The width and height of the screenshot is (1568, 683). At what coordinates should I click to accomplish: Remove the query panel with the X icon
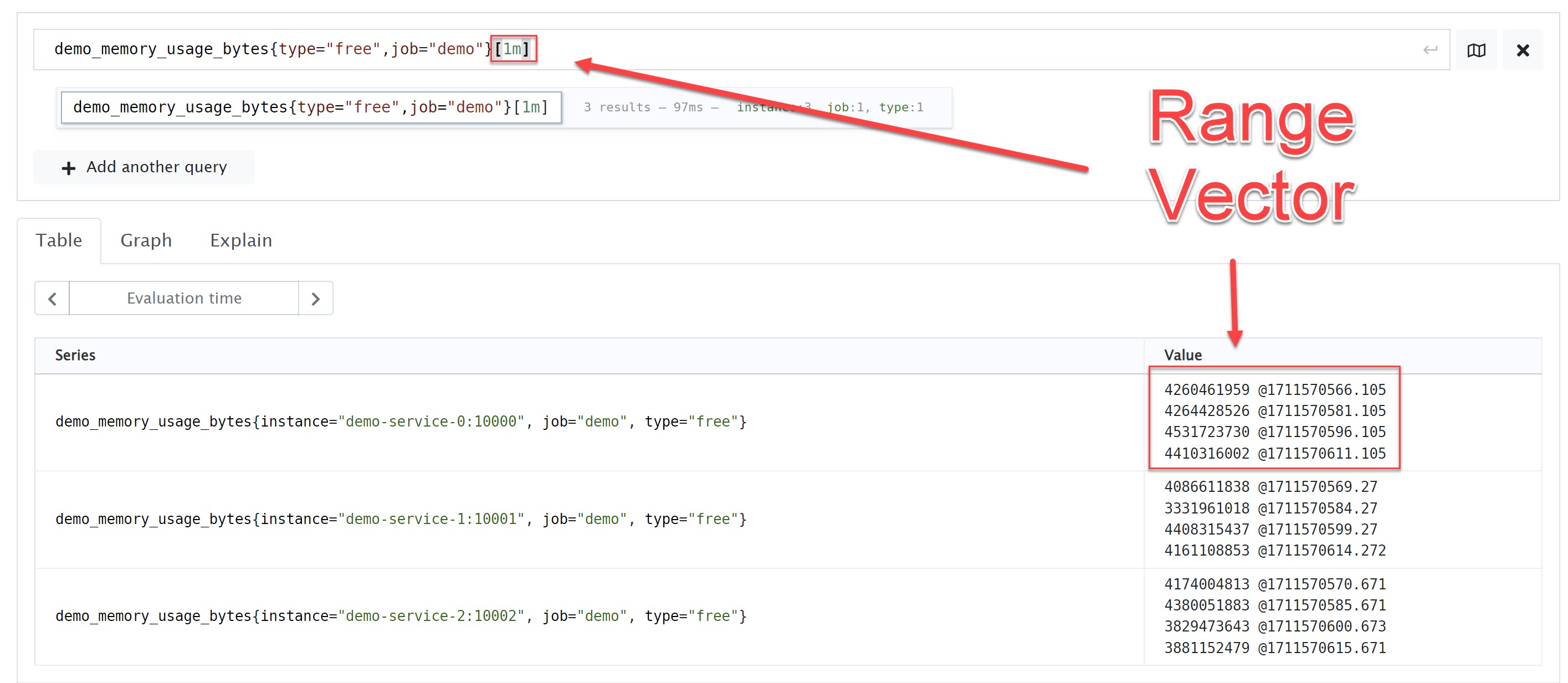(1523, 50)
